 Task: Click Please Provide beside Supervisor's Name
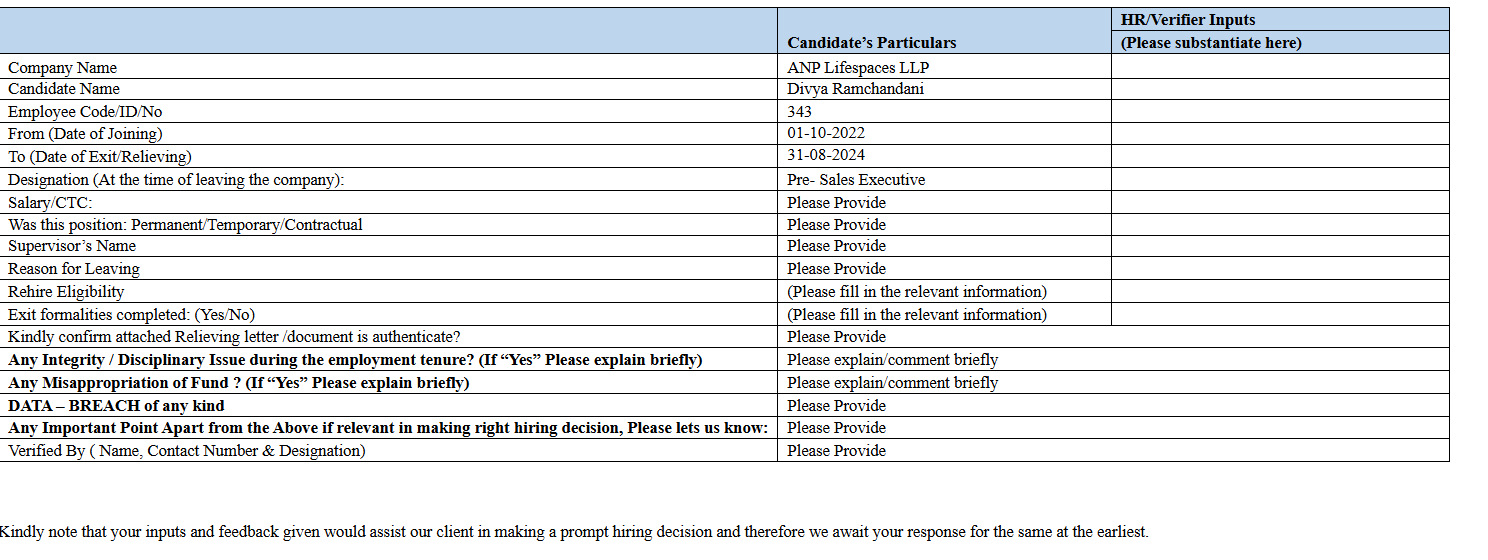tap(836, 246)
